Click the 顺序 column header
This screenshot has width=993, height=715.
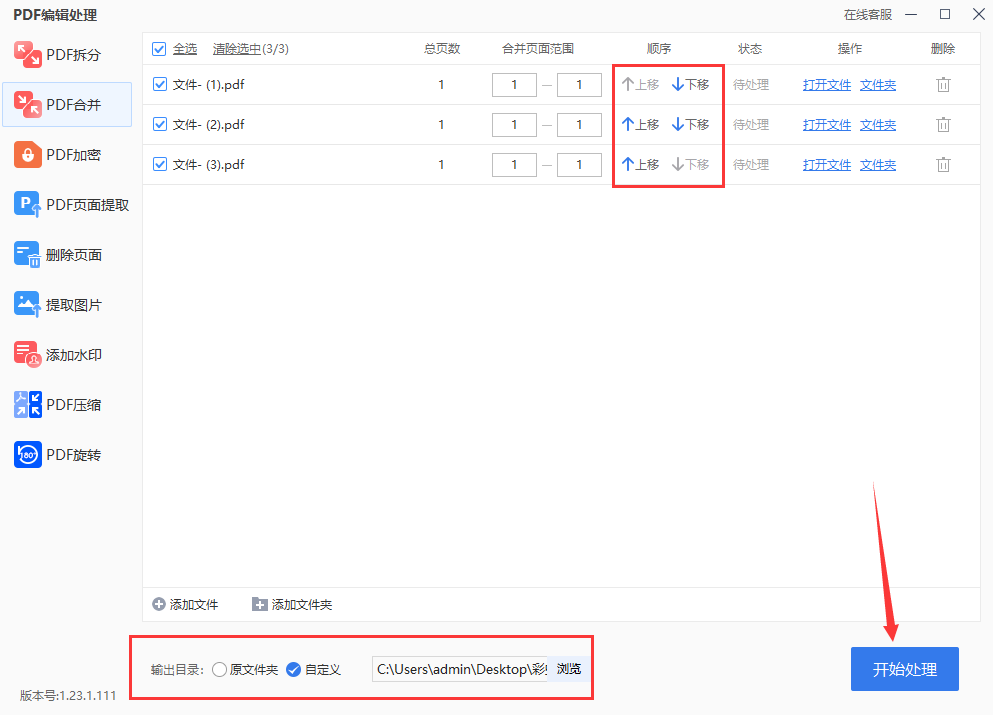[x=659, y=49]
